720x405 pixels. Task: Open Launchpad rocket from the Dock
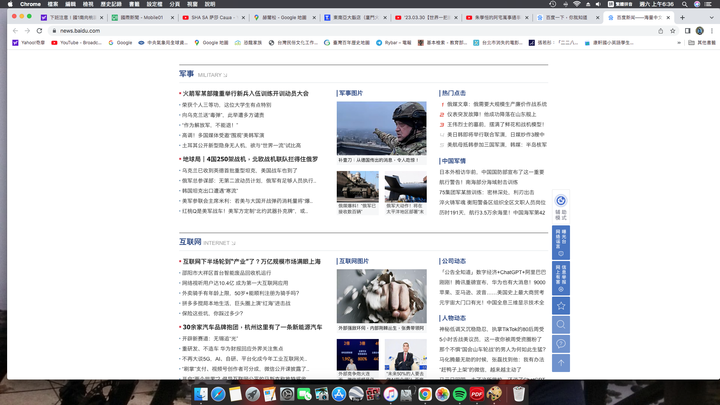click(253, 394)
